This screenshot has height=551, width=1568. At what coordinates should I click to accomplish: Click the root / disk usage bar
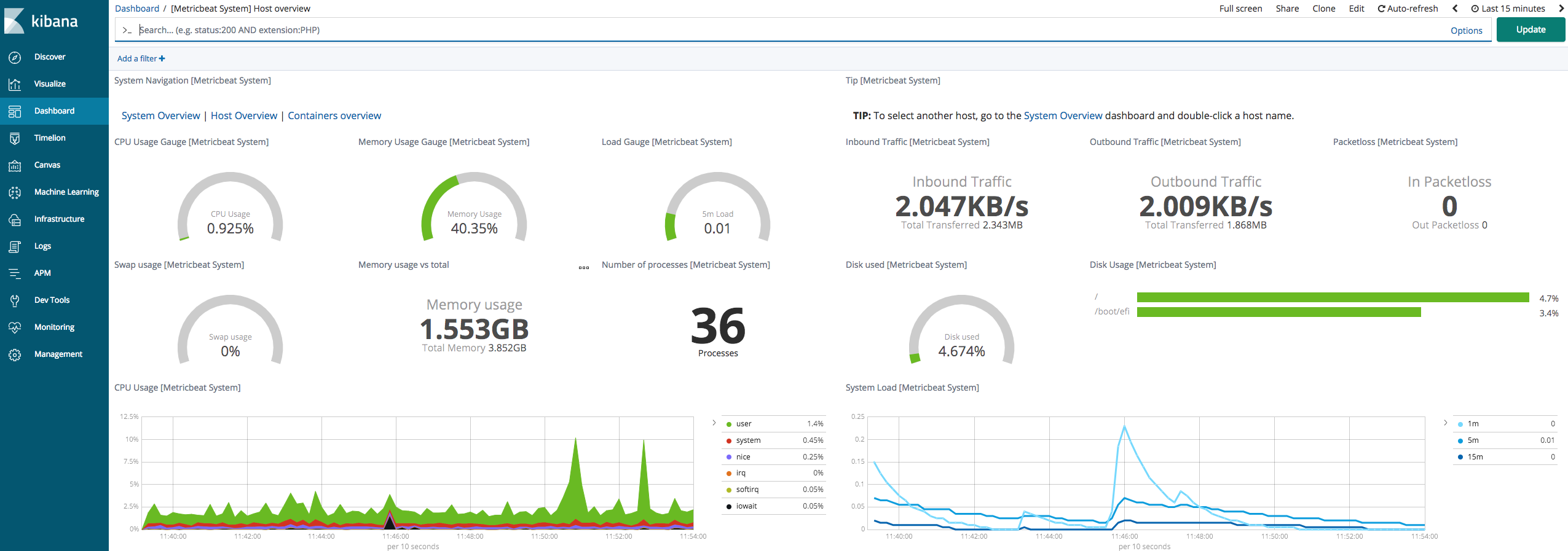(x=1333, y=297)
